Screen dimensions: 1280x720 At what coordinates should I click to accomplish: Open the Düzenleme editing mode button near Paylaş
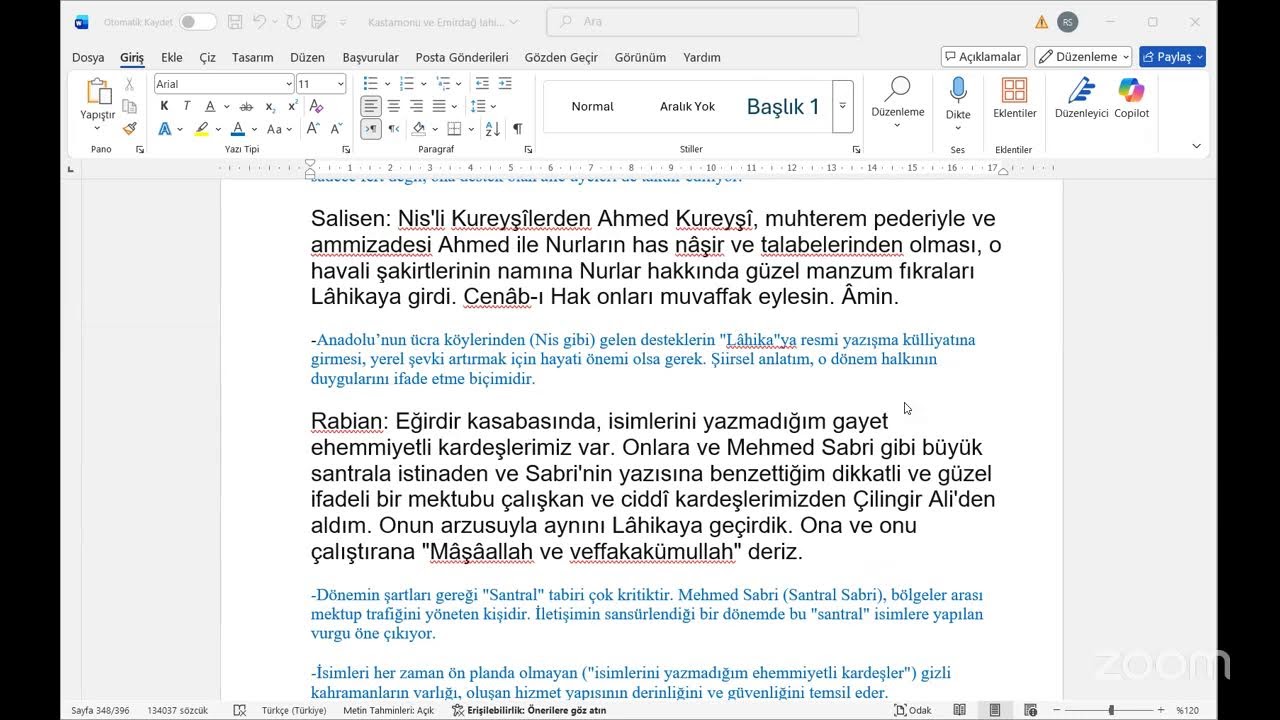(x=1083, y=57)
